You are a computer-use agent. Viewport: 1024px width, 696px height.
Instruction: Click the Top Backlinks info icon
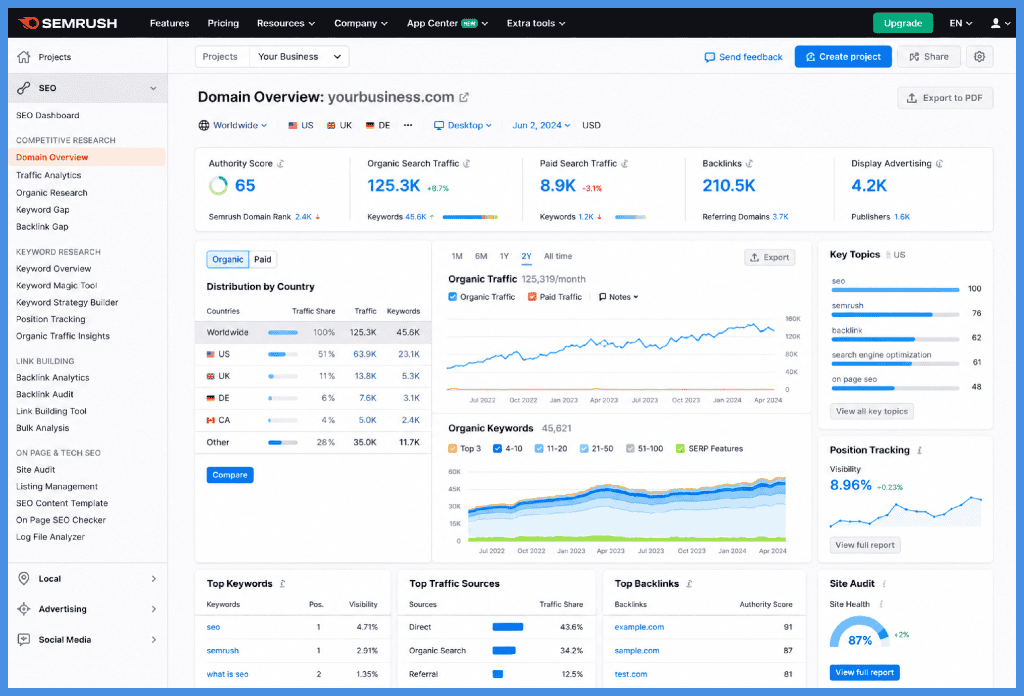689,584
